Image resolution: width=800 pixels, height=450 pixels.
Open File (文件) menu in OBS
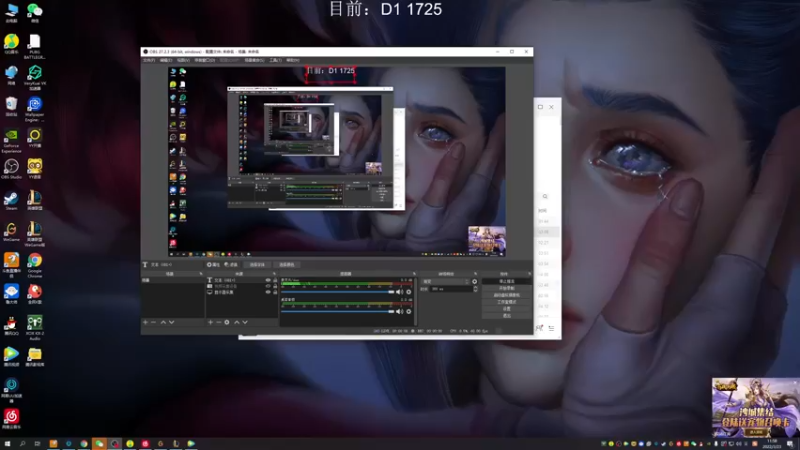(x=148, y=60)
